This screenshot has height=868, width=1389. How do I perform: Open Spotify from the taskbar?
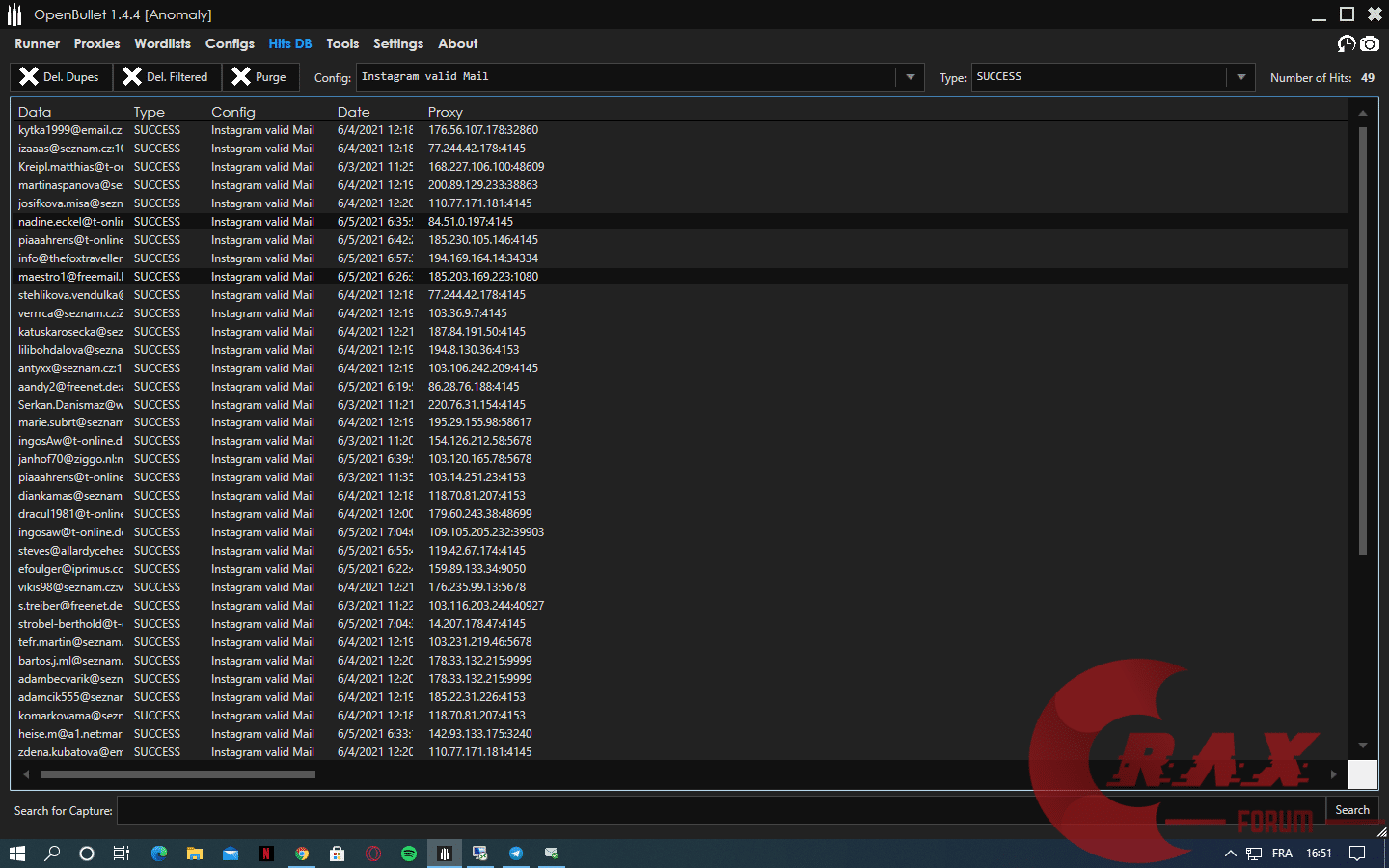[x=408, y=853]
